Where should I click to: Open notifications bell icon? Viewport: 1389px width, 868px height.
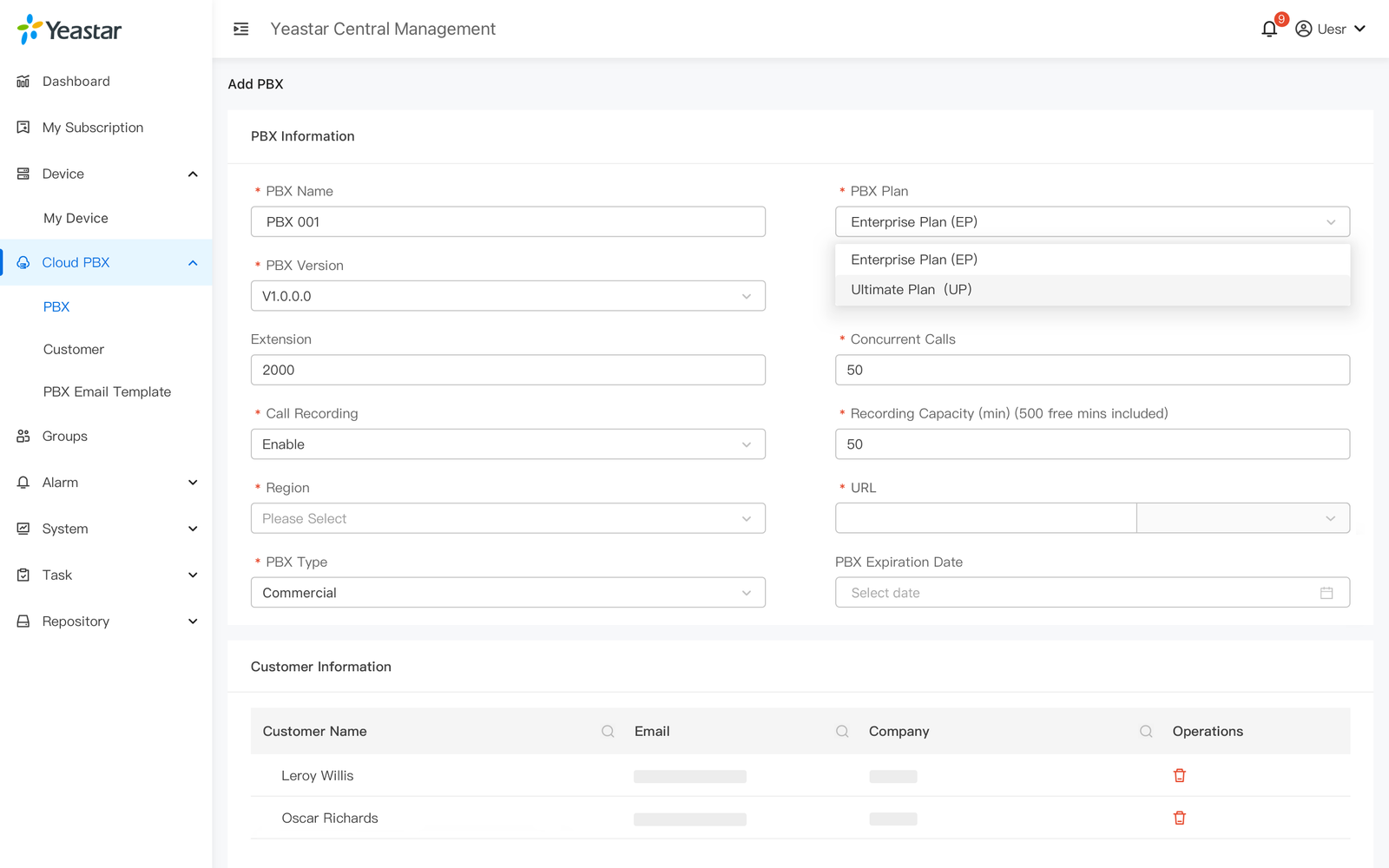point(1269,30)
